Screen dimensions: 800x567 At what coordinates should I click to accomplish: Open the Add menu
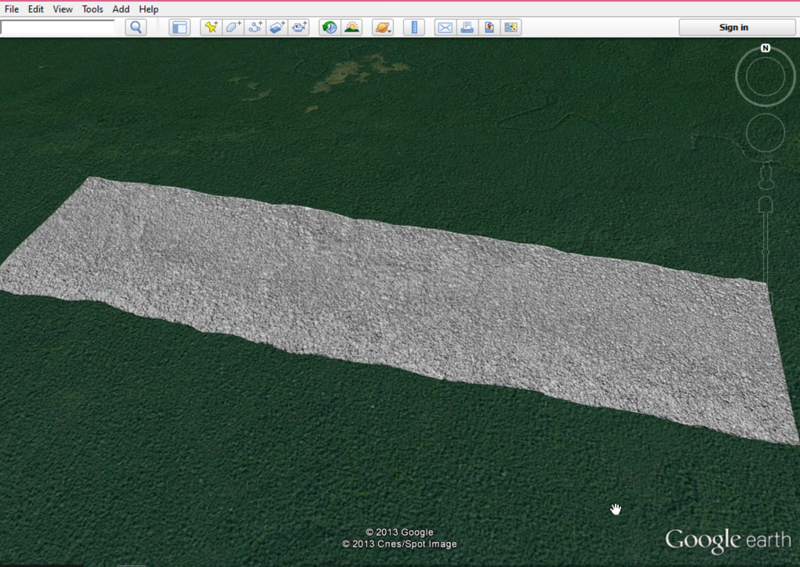coord(121,9)
